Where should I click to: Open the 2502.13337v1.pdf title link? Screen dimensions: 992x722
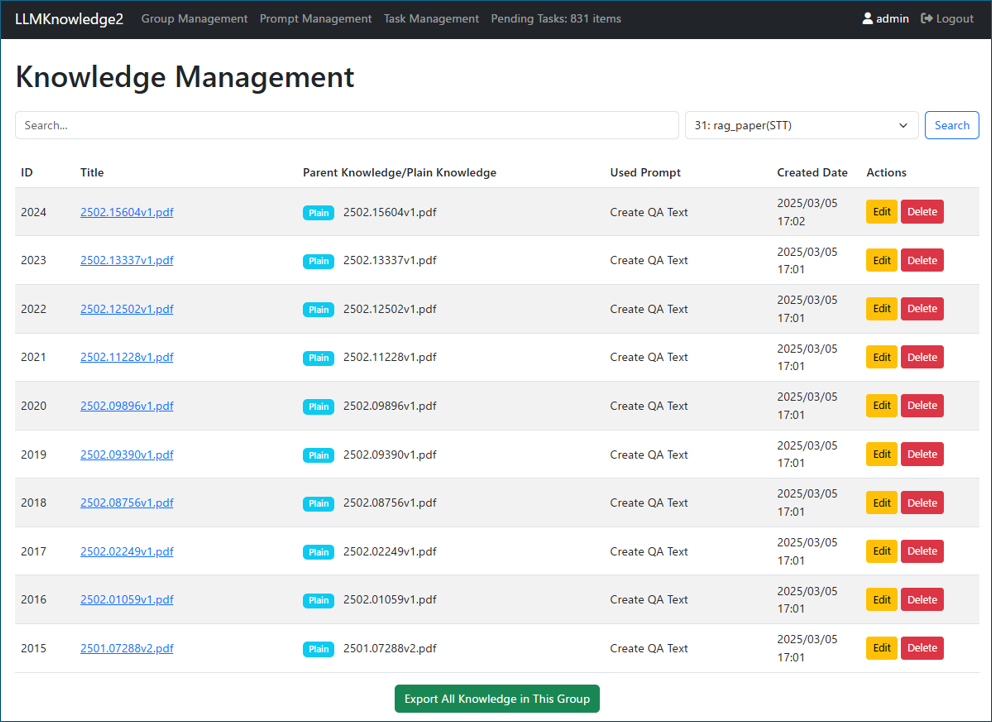(126, 260)
